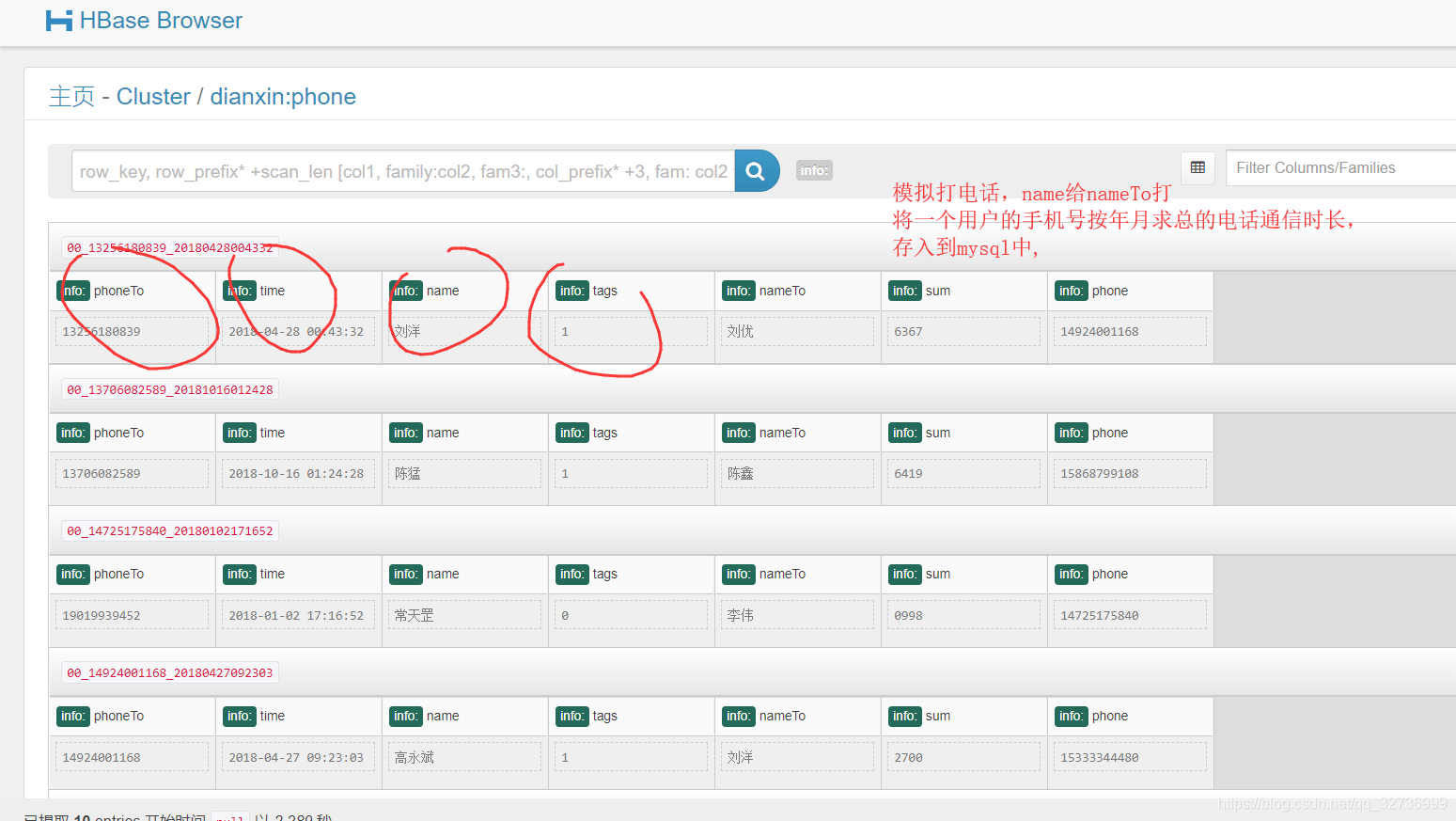The height and width of the screenshot is (821, 1456).
Task: Open the dianxin:phone breadcrumb link
Action: coord(283,97)
